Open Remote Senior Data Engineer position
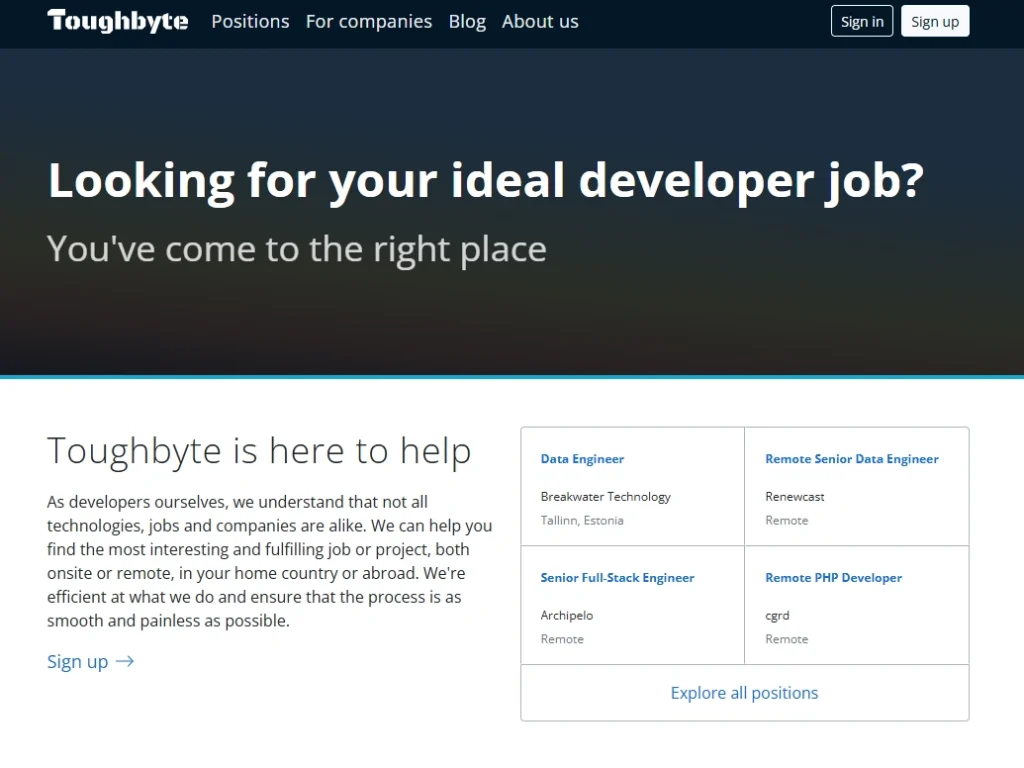This screenshot has height=768, width=1024. pos(852,459)
